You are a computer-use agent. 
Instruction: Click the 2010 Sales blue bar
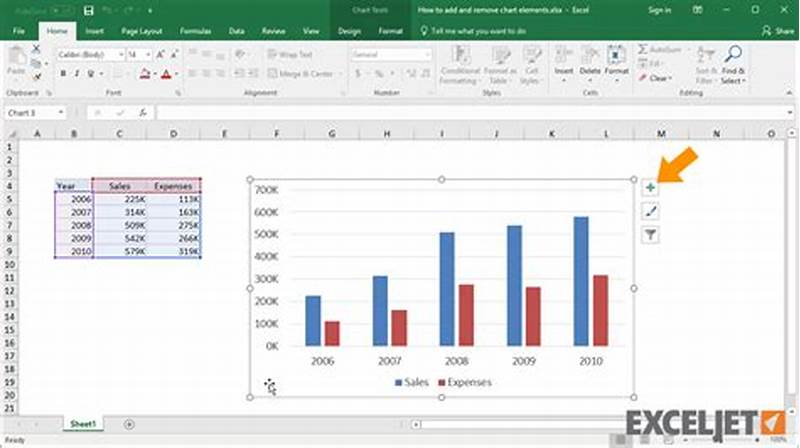[581, 281]
